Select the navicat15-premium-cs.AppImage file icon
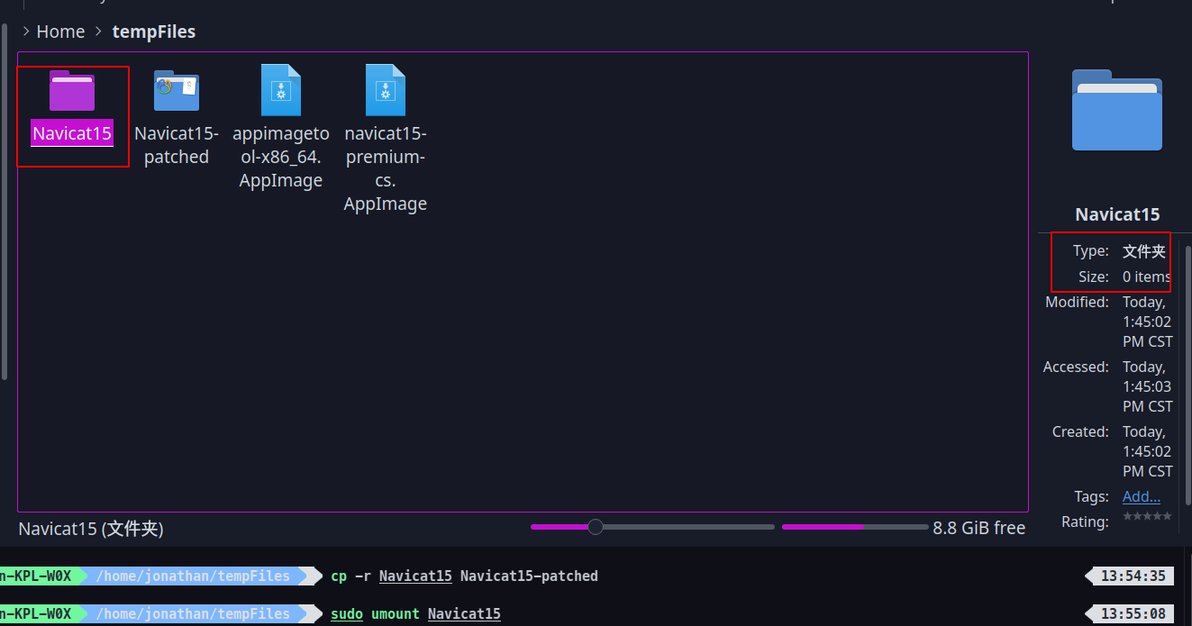This screenshot has width=1192, height=626. [385, 90]
